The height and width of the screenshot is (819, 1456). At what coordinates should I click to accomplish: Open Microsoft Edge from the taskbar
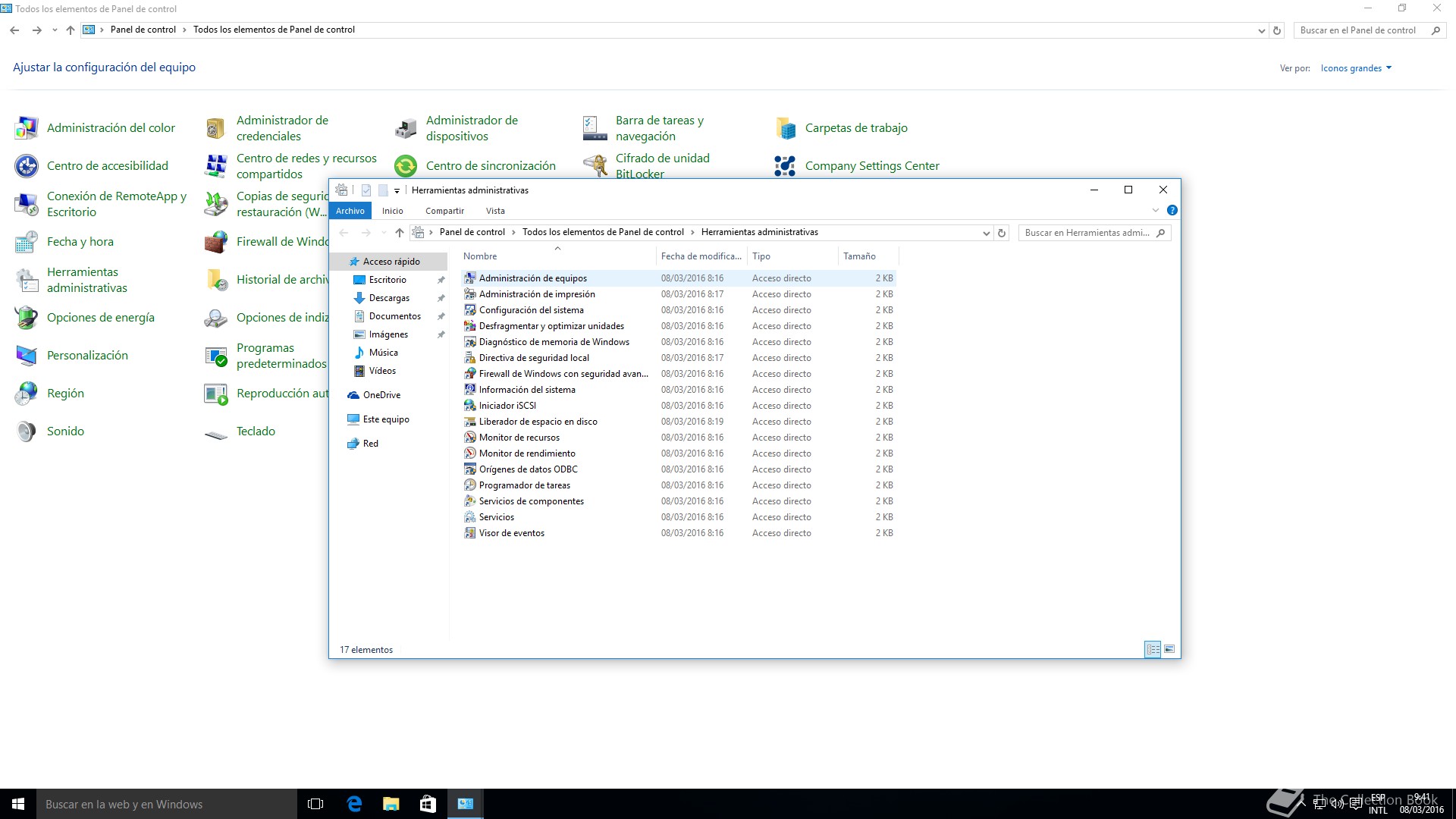[x=354, y=804]
